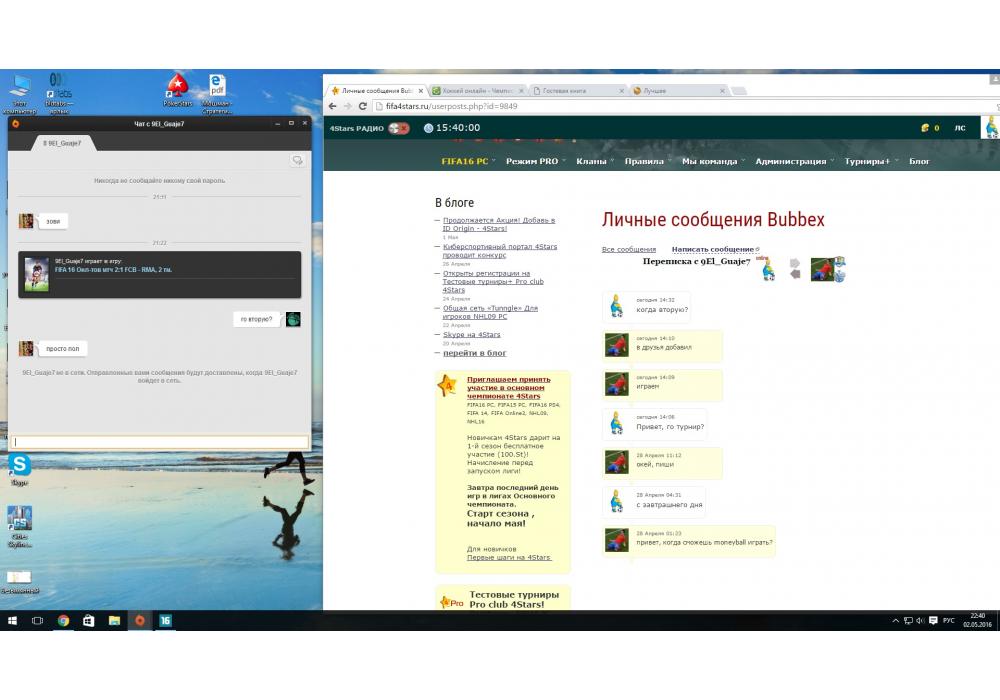This screenshot has height=700, width=1000.
Task: Click 9El_Guaje7 avatar beside 'зови' message
Action: click(26, 221)
